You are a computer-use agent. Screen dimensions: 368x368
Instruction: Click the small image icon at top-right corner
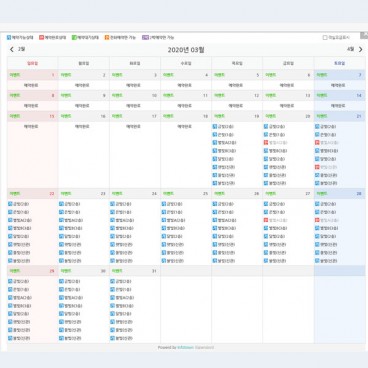(364, 35)
